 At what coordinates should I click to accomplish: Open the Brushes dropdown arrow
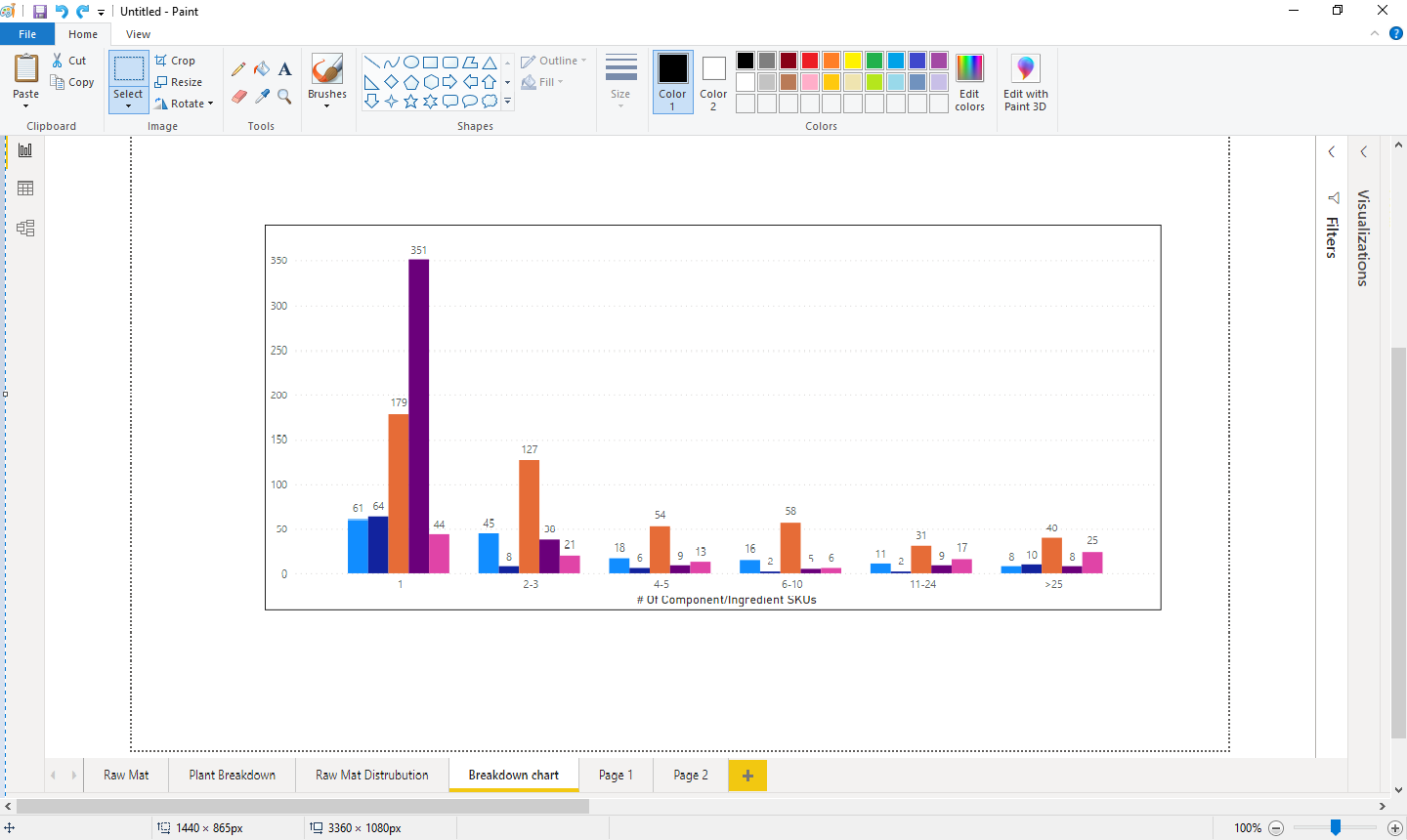(x=326, y=105)
